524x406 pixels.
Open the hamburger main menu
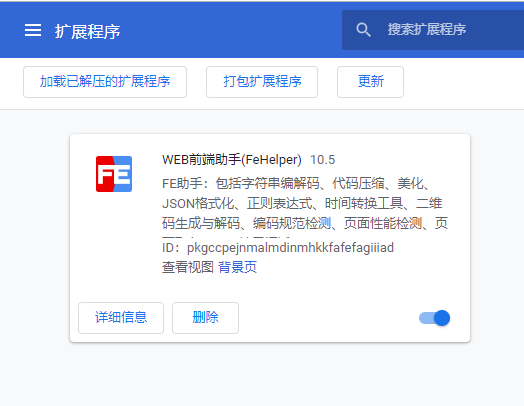point(33,30)
